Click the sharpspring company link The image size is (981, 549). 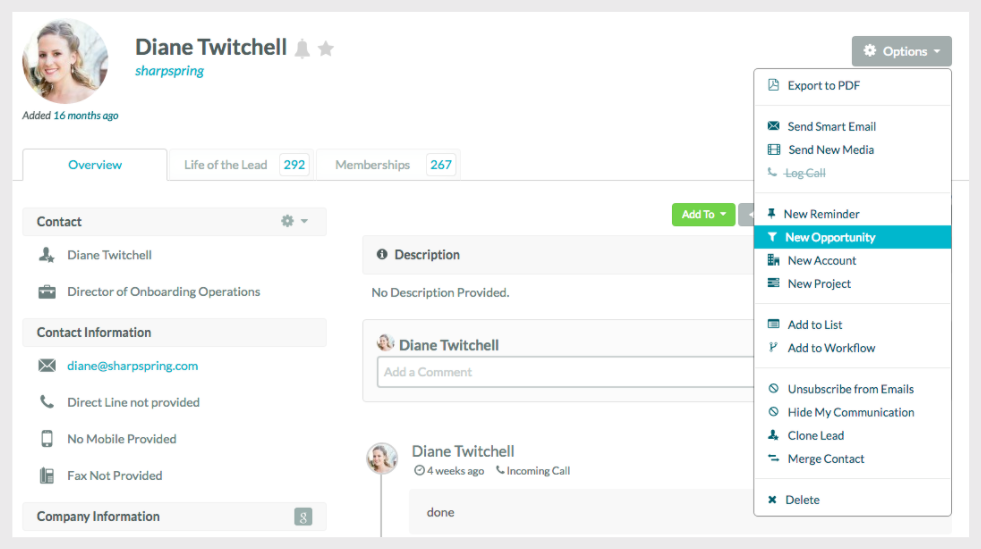[x=170, y=71]
